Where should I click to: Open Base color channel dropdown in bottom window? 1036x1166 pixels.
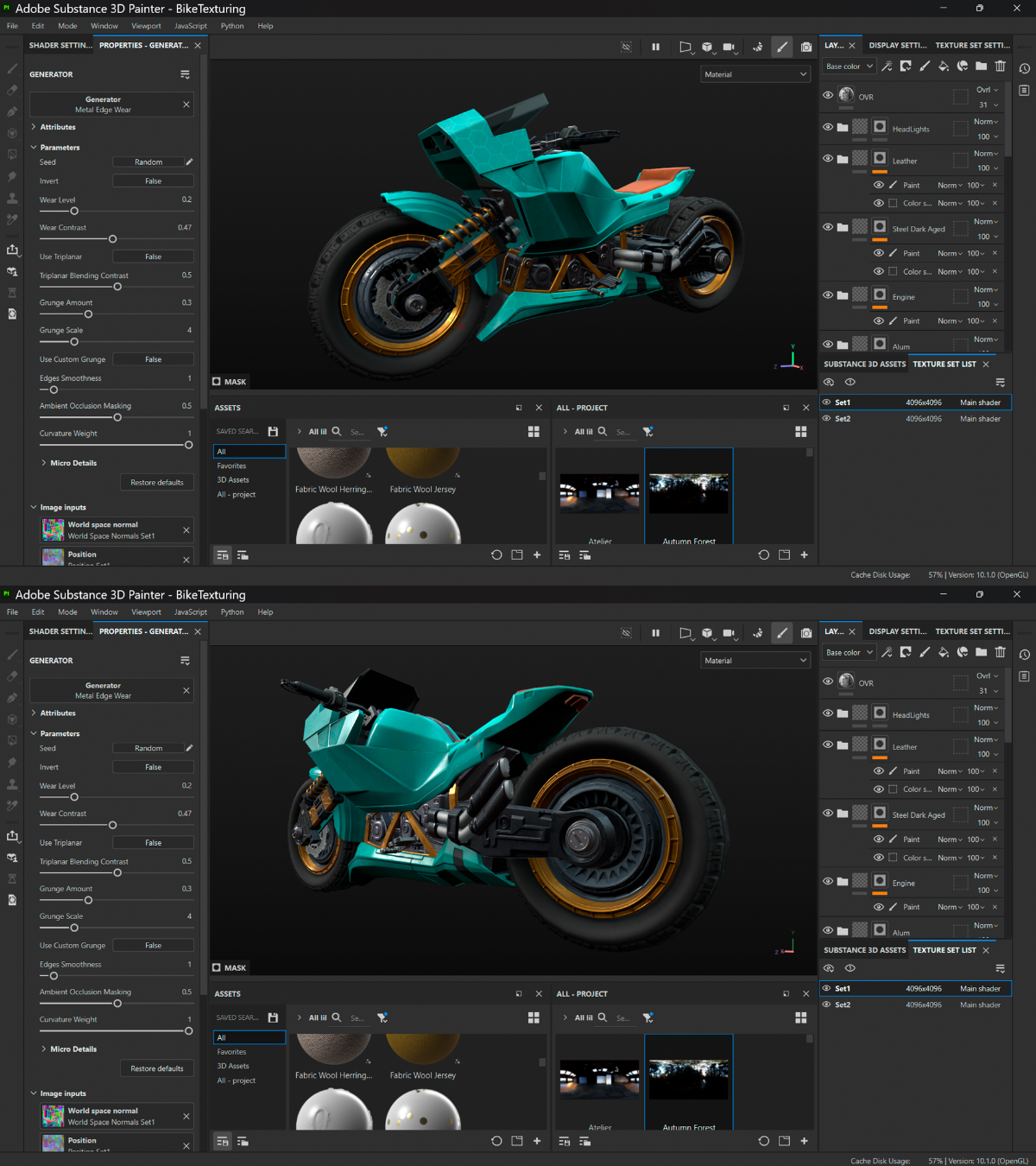tap(849, 653)
